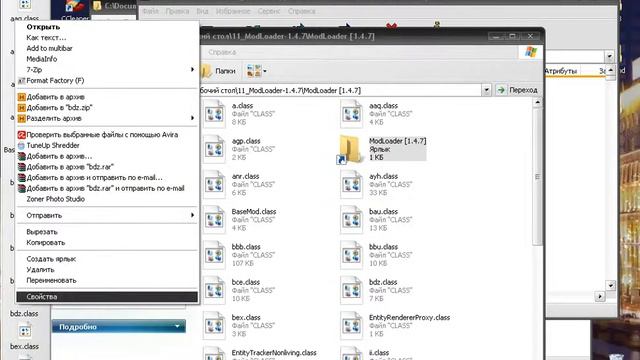Screen dimensions: 640x360
Task: Expand the 7-Zip submenu
Action: click(x=107, y=70)
